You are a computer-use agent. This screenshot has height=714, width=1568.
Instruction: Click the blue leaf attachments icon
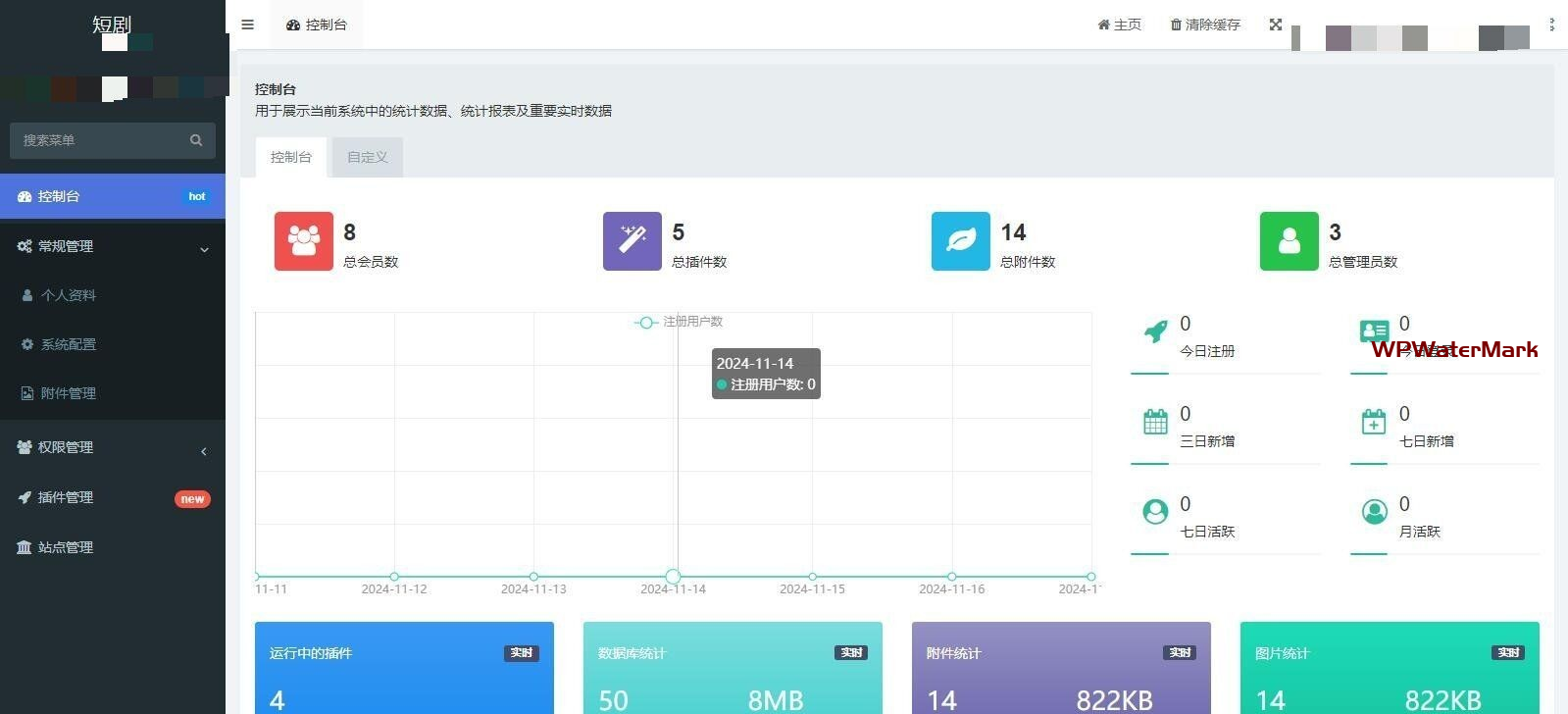tap(960, 241)
